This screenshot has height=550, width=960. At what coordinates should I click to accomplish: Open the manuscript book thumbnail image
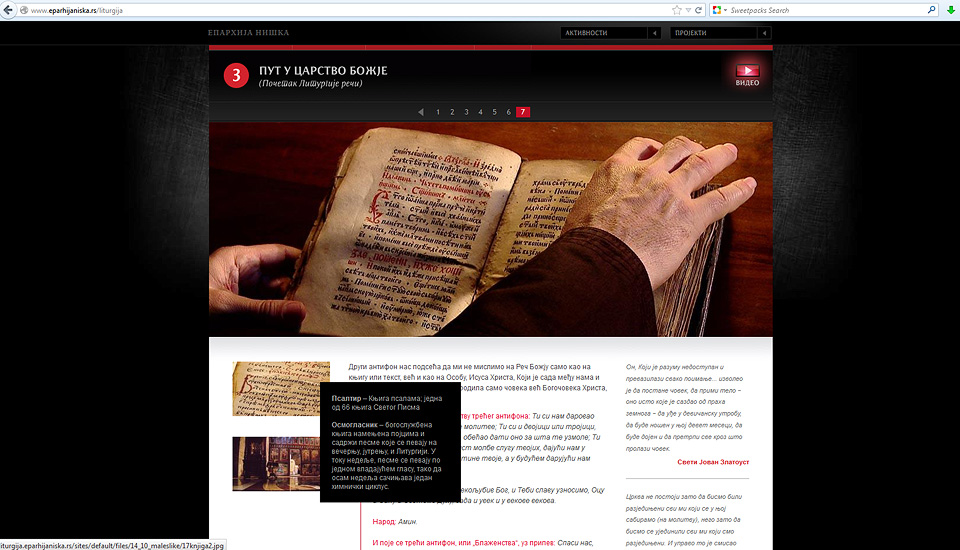281,388
